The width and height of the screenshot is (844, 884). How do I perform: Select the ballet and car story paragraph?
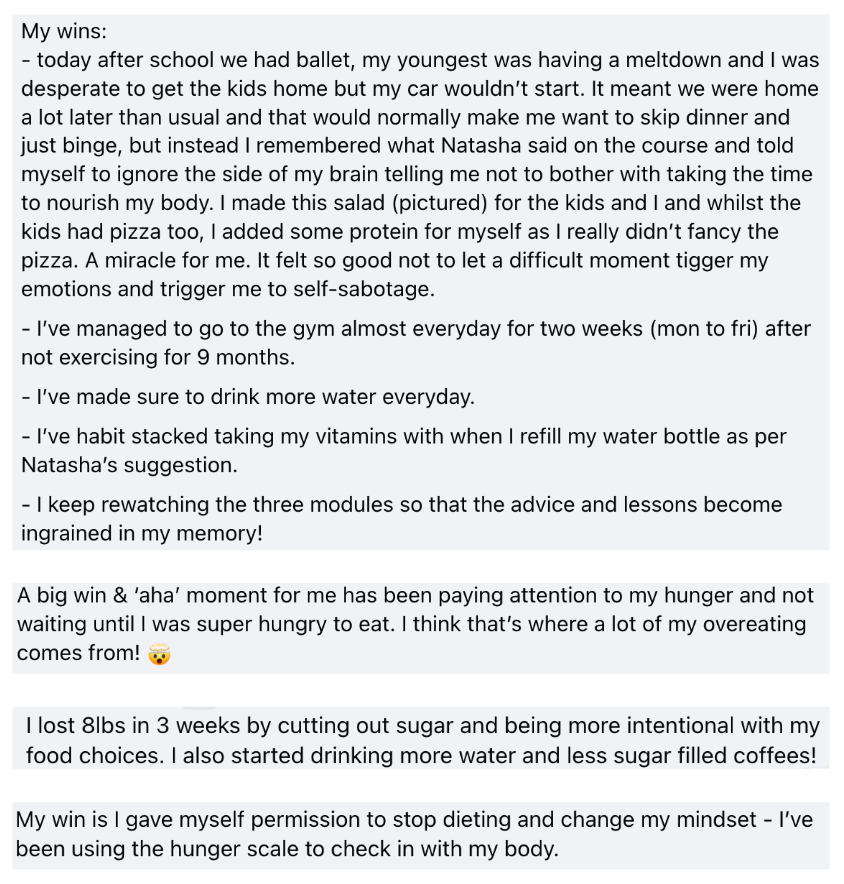[x=420, y=175]
